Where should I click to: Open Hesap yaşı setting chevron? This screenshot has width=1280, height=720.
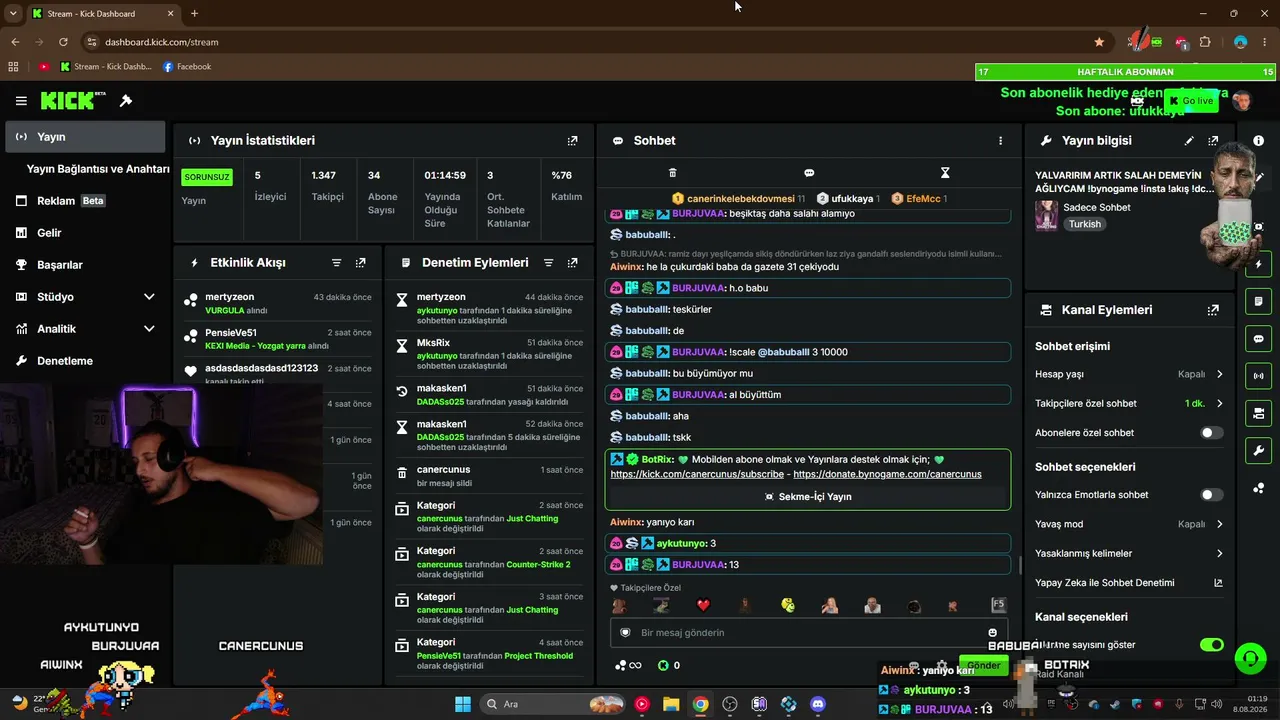tap(1219, 374)
